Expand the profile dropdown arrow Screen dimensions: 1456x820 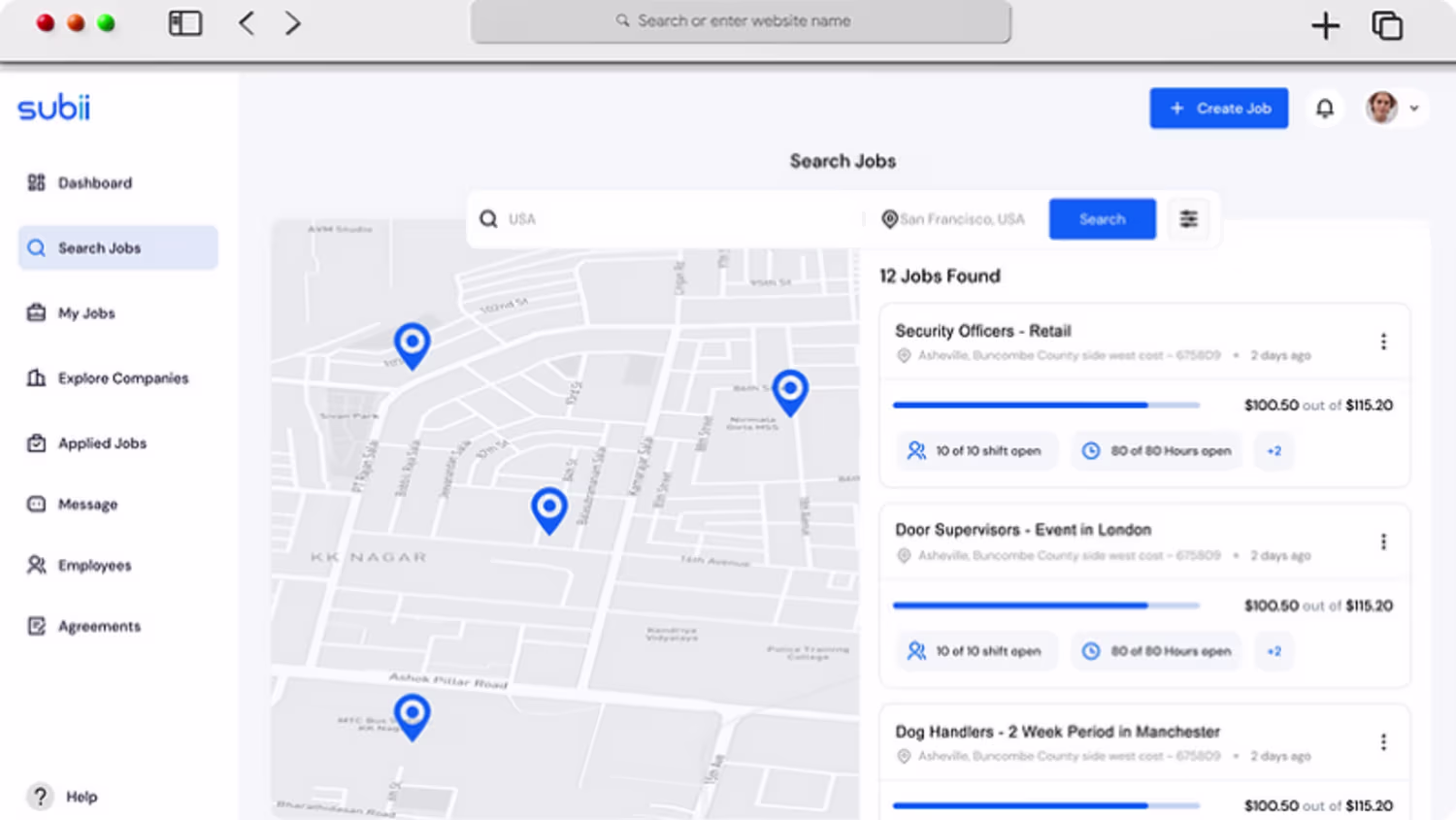click(1414, 109)
